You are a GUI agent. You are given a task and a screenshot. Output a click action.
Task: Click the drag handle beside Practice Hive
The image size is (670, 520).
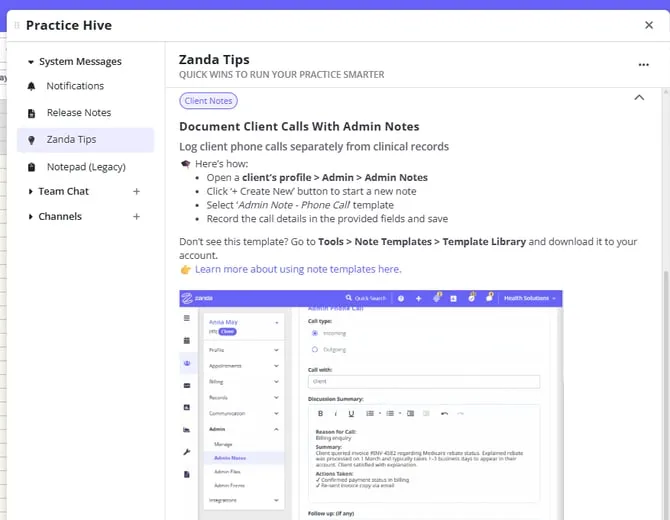pyautogui.click(x=17, y=25)
